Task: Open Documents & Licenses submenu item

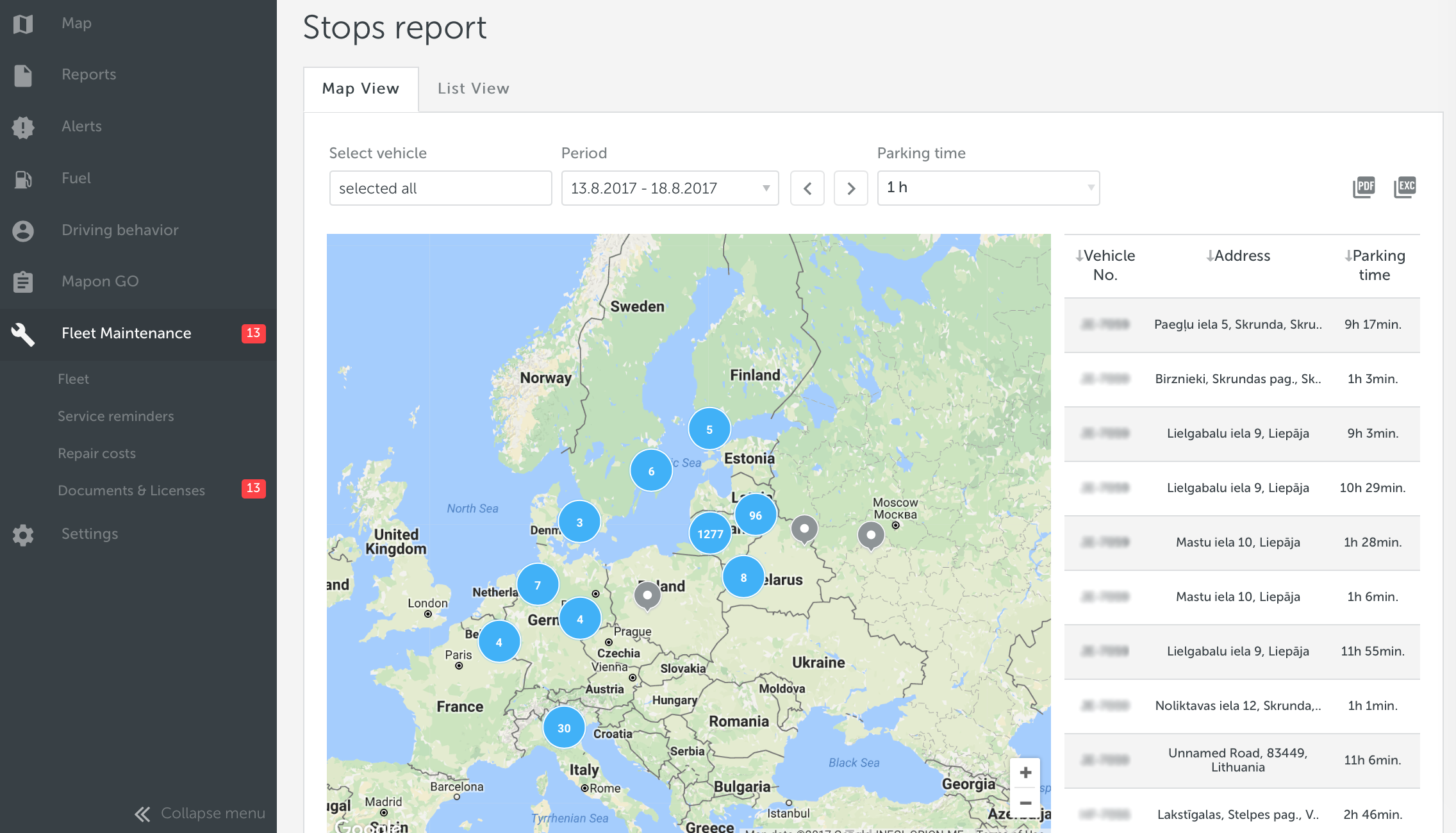Action: 131,490
